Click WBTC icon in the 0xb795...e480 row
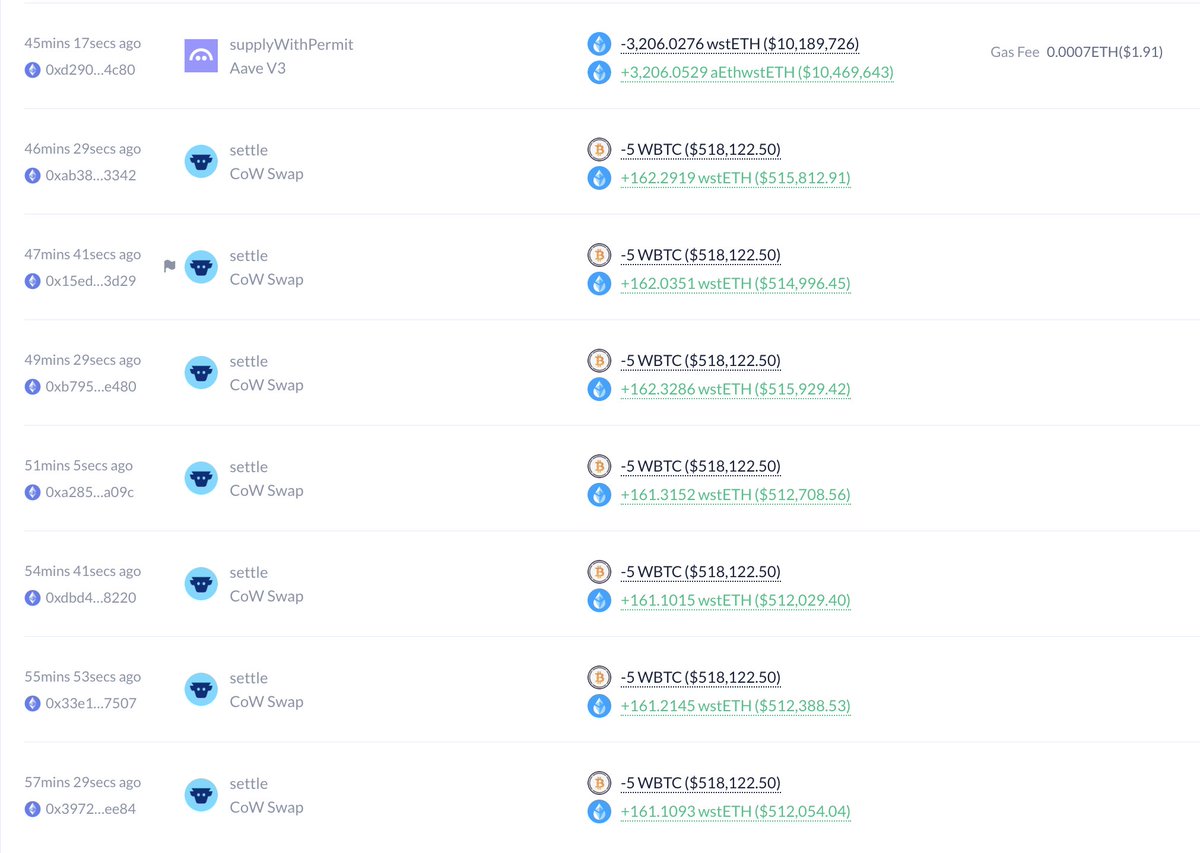 pyautogui.click(x=599, y=361)
